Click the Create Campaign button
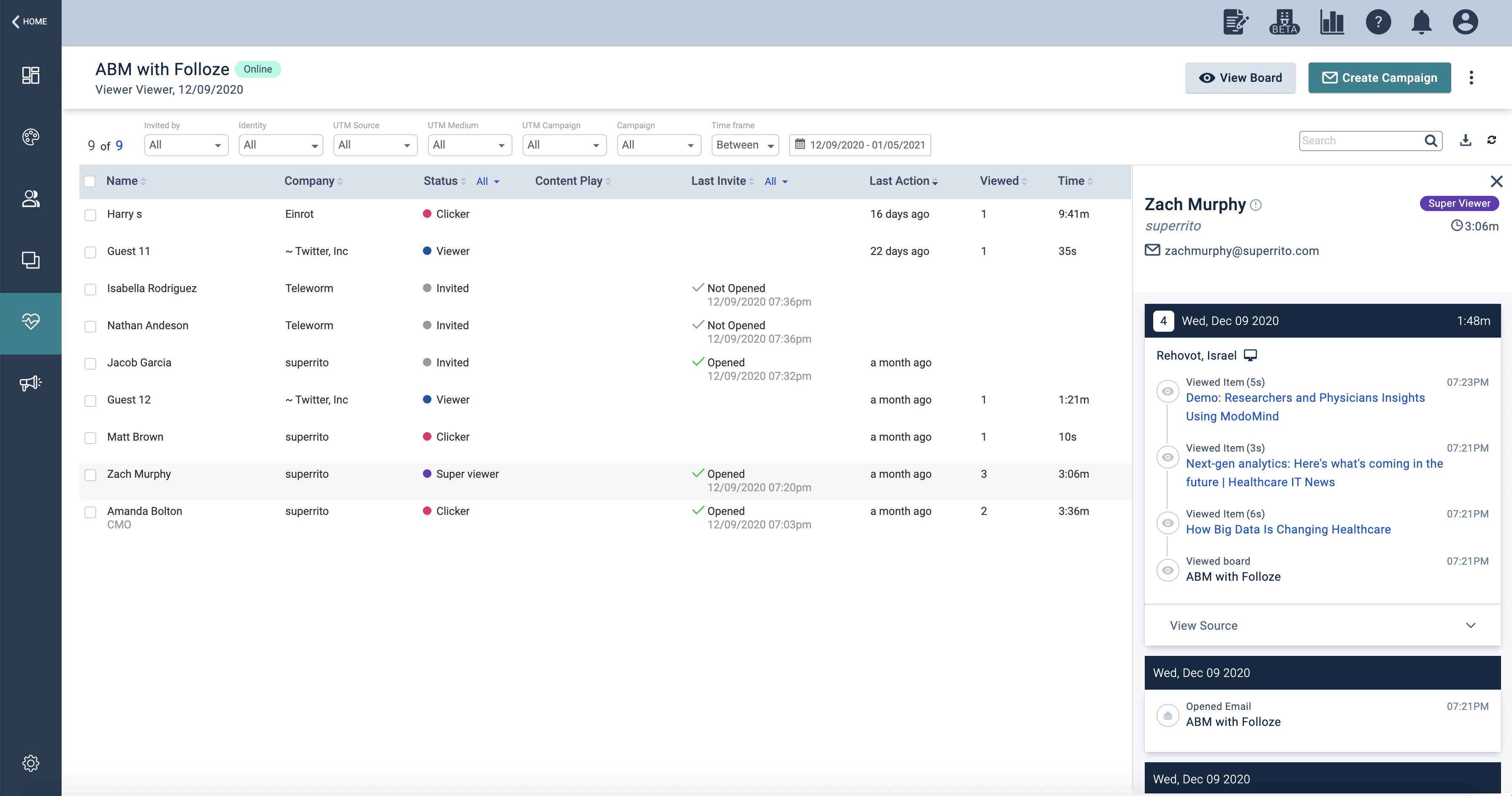Screen dimensions: 1512x796 click(1379, 78)
